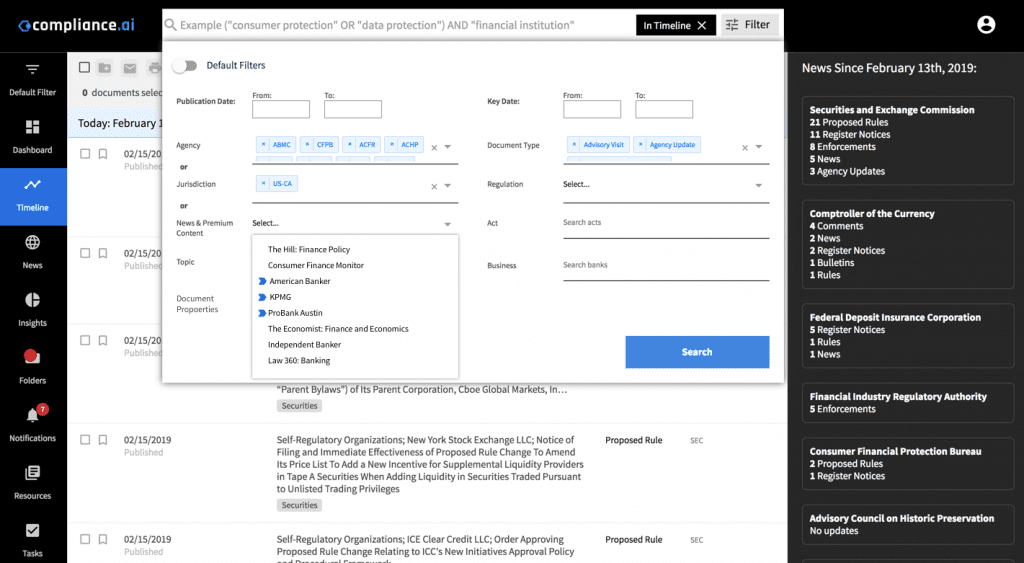Click Key Date To field
The height and width of the screenshot is (563, 1024).
pos(664,109)
